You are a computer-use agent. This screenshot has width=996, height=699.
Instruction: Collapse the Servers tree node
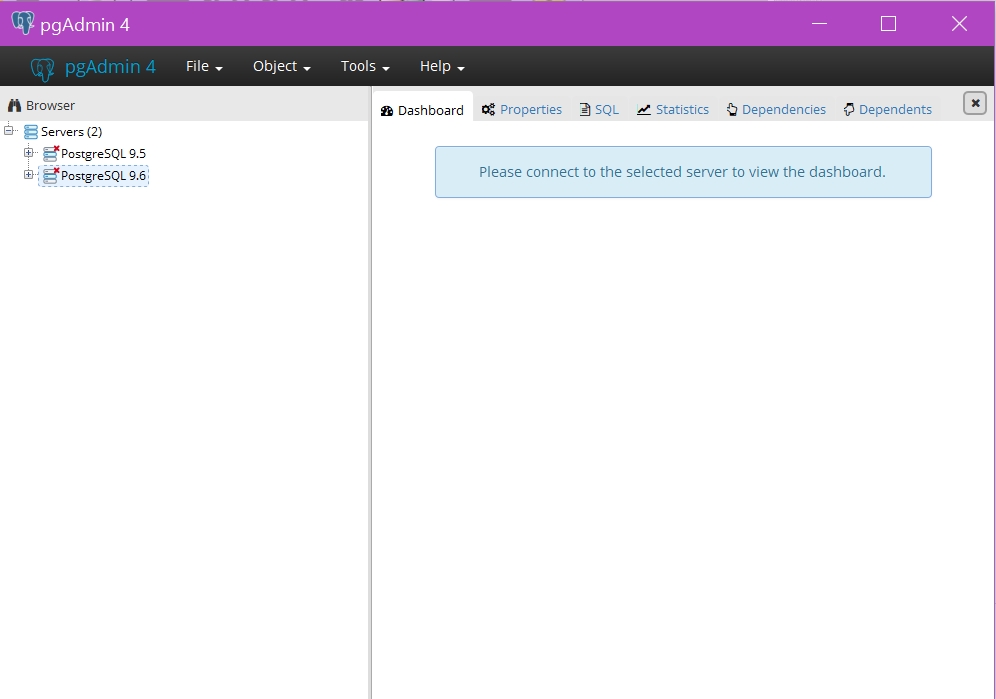click(9, 130)
